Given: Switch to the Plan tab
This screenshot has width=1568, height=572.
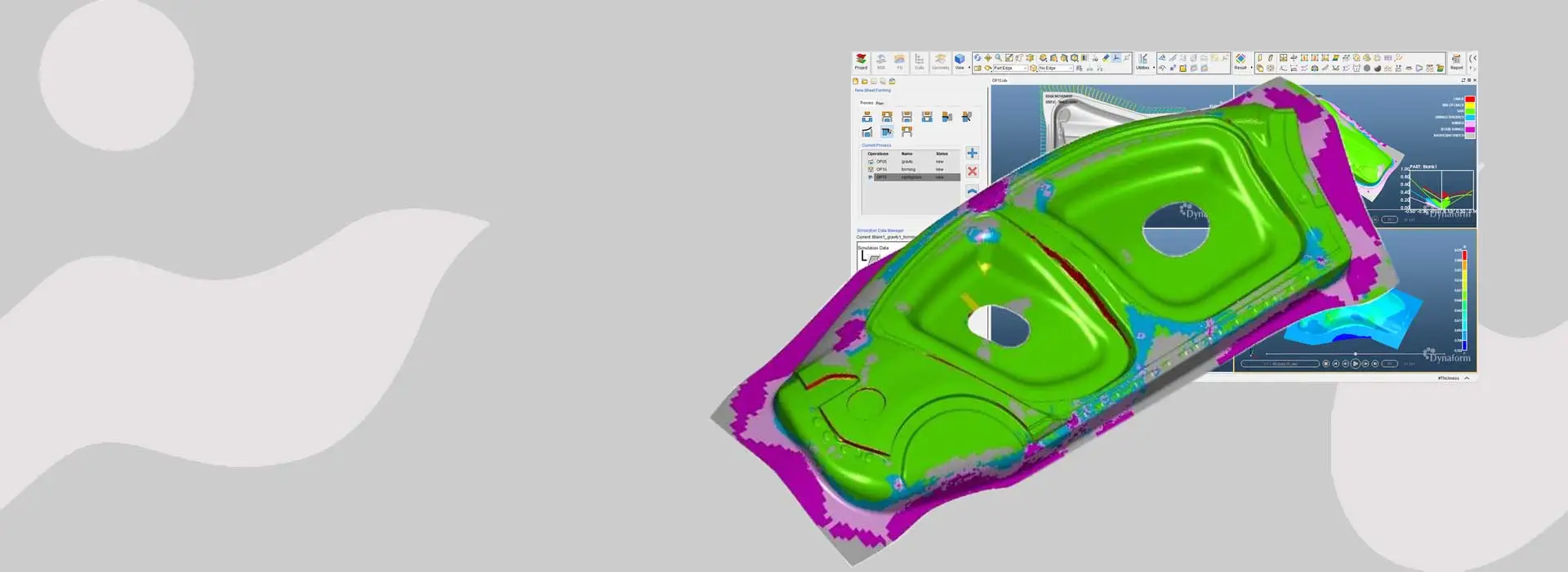Looking at the screenshot, I should pos(880,103).
